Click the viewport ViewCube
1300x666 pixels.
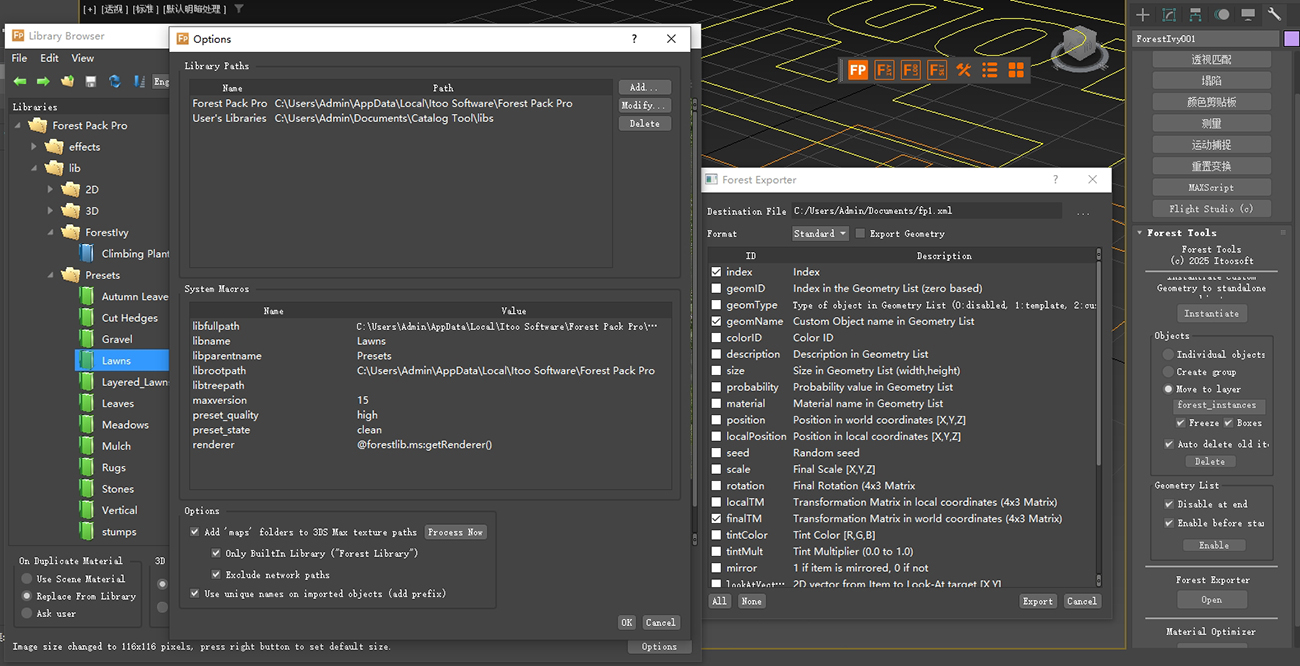(1079, 43)
